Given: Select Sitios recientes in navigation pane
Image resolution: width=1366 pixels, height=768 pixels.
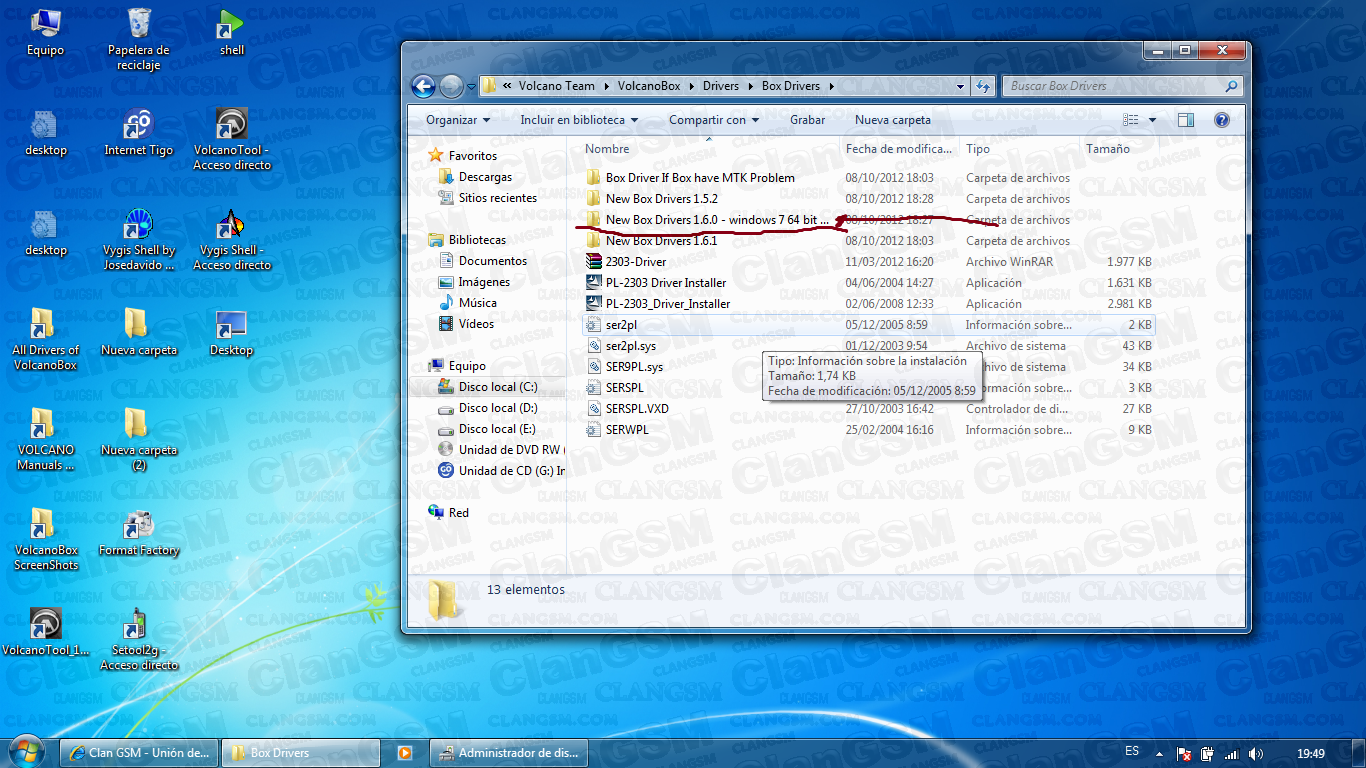Looking at the screenshot, I should [497, 198].
